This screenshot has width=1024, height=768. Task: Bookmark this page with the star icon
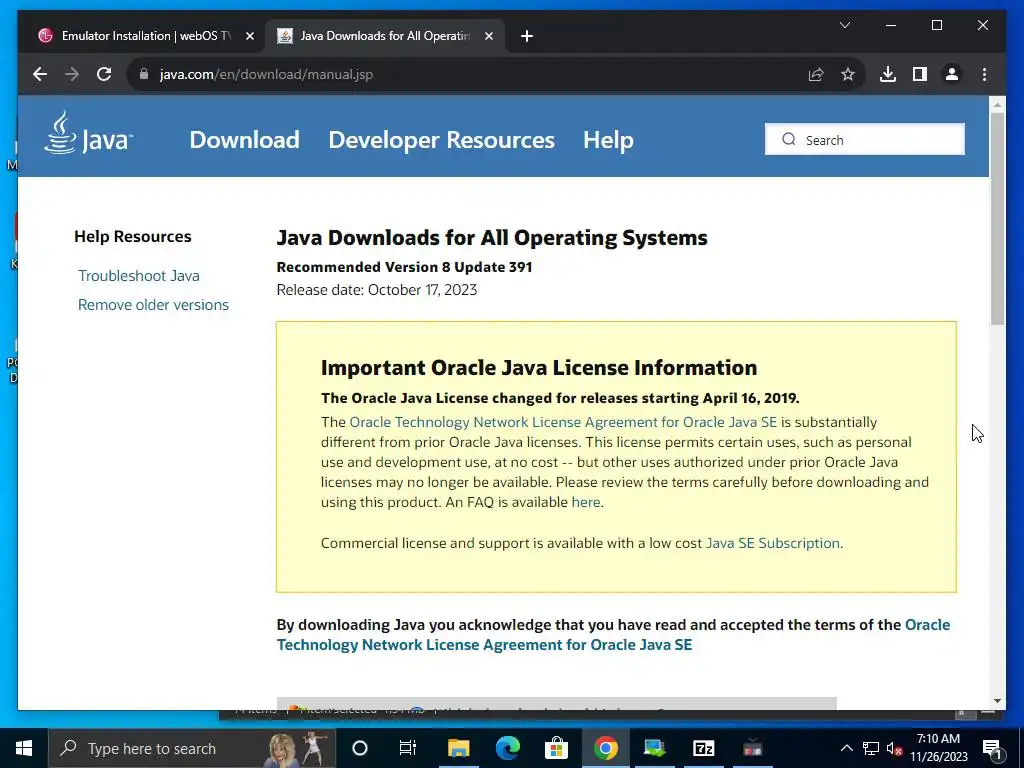tap(848, 74)
